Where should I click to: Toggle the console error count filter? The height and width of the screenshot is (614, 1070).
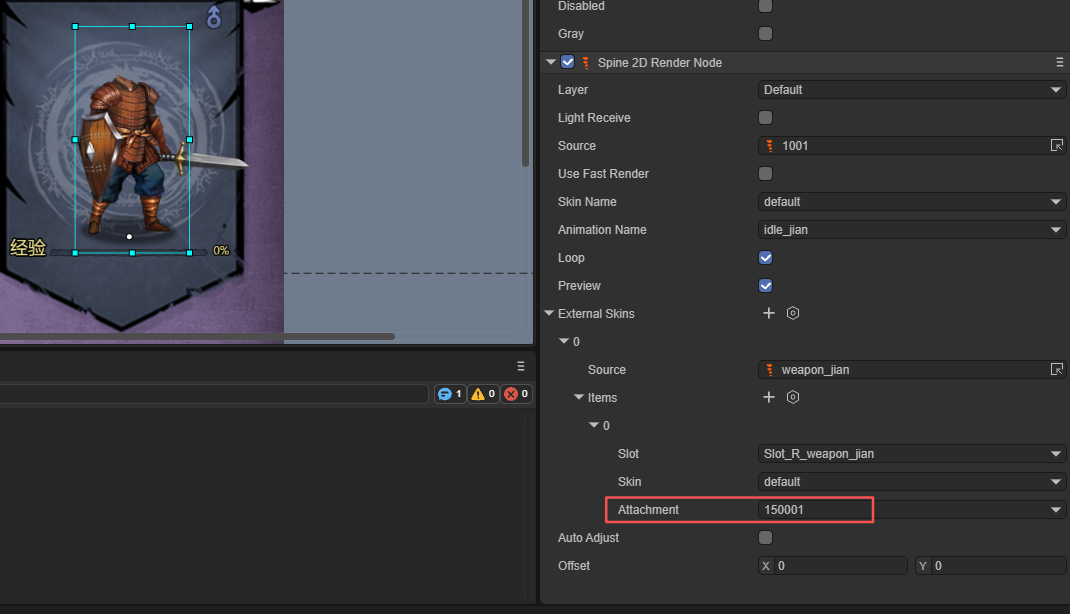click(x=515, y=394)
